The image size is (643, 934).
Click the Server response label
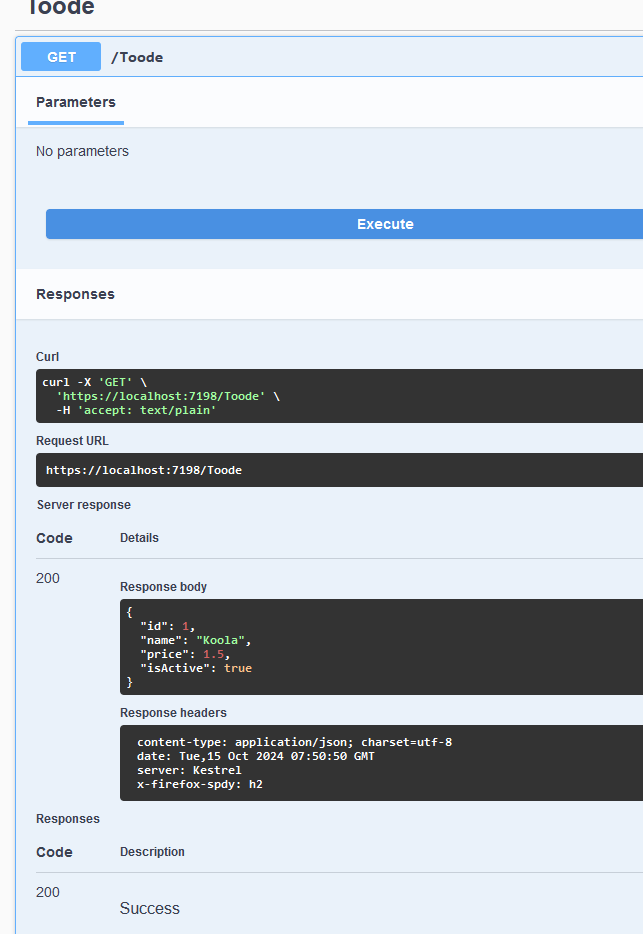coord(84,505)
